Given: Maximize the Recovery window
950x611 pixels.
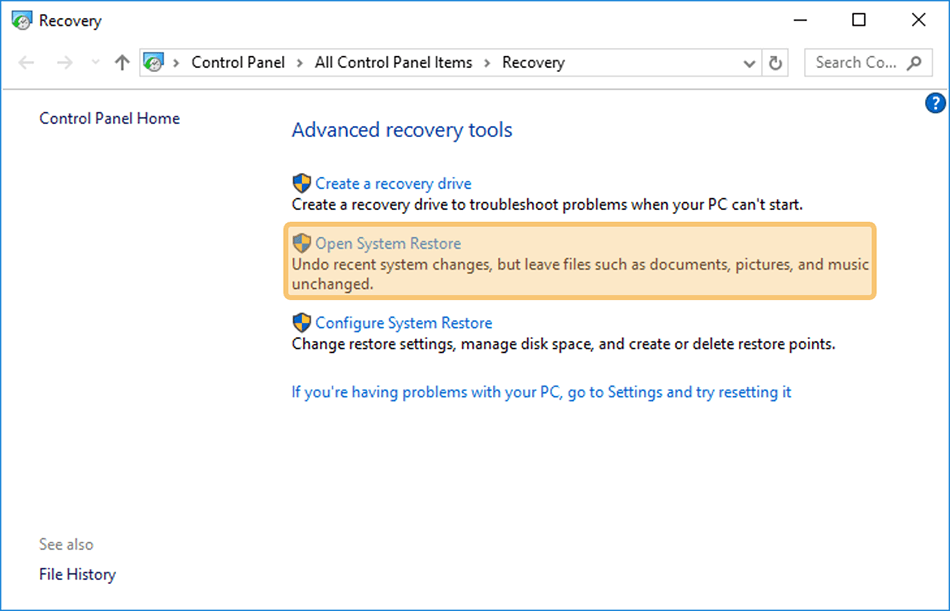Looking at the screenshot, I should 859,20.
